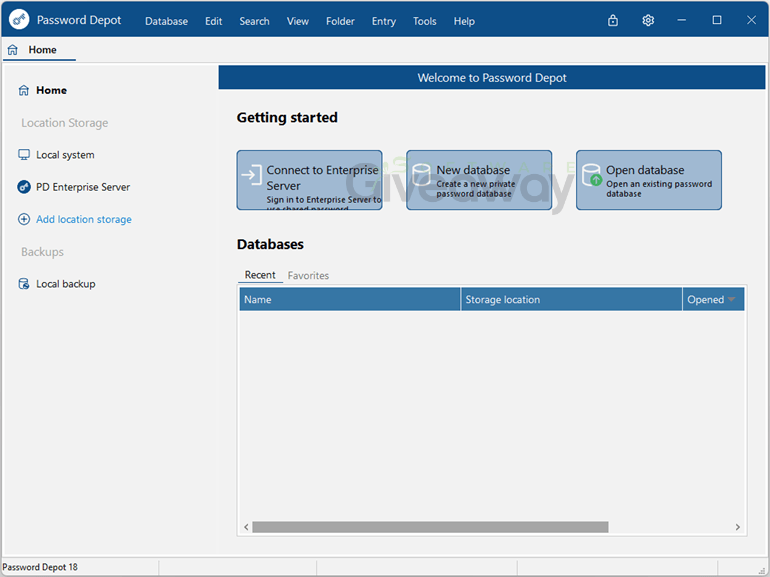Close the Password Depot window
The height and width of the screenshot is (577, 770).
[x=751, y=20]
